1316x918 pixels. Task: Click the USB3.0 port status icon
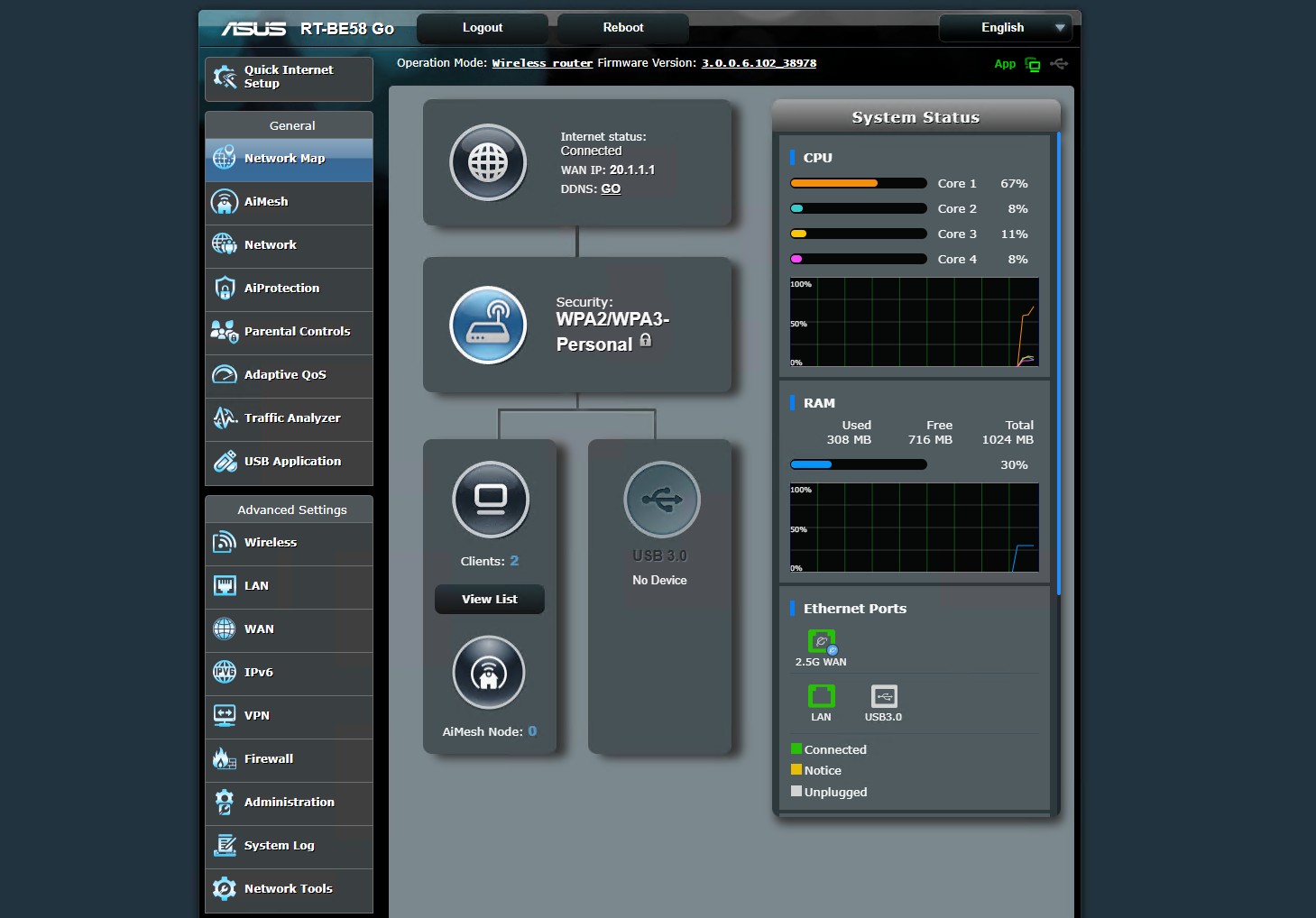pyautogui.click(x=883, y=696)
